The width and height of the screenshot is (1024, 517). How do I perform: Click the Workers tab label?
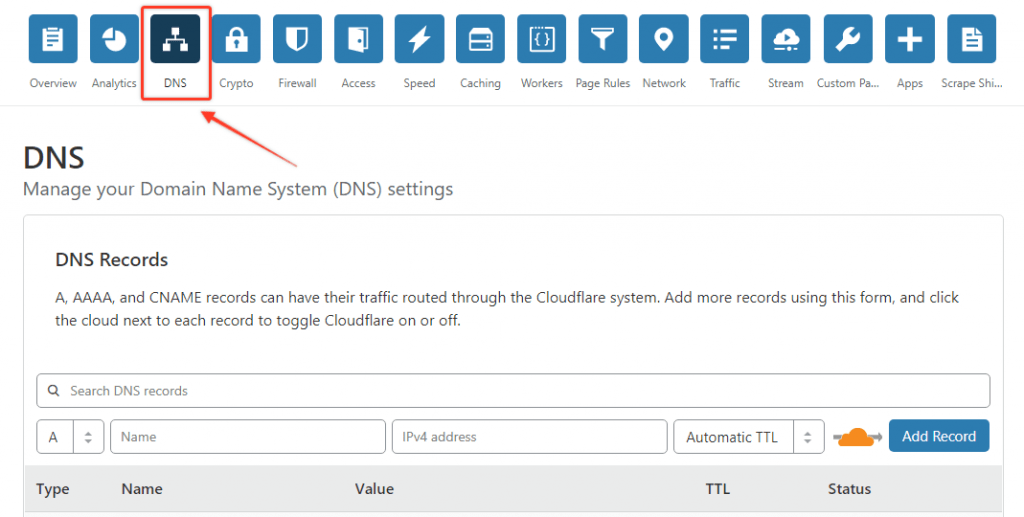(541, 83)
